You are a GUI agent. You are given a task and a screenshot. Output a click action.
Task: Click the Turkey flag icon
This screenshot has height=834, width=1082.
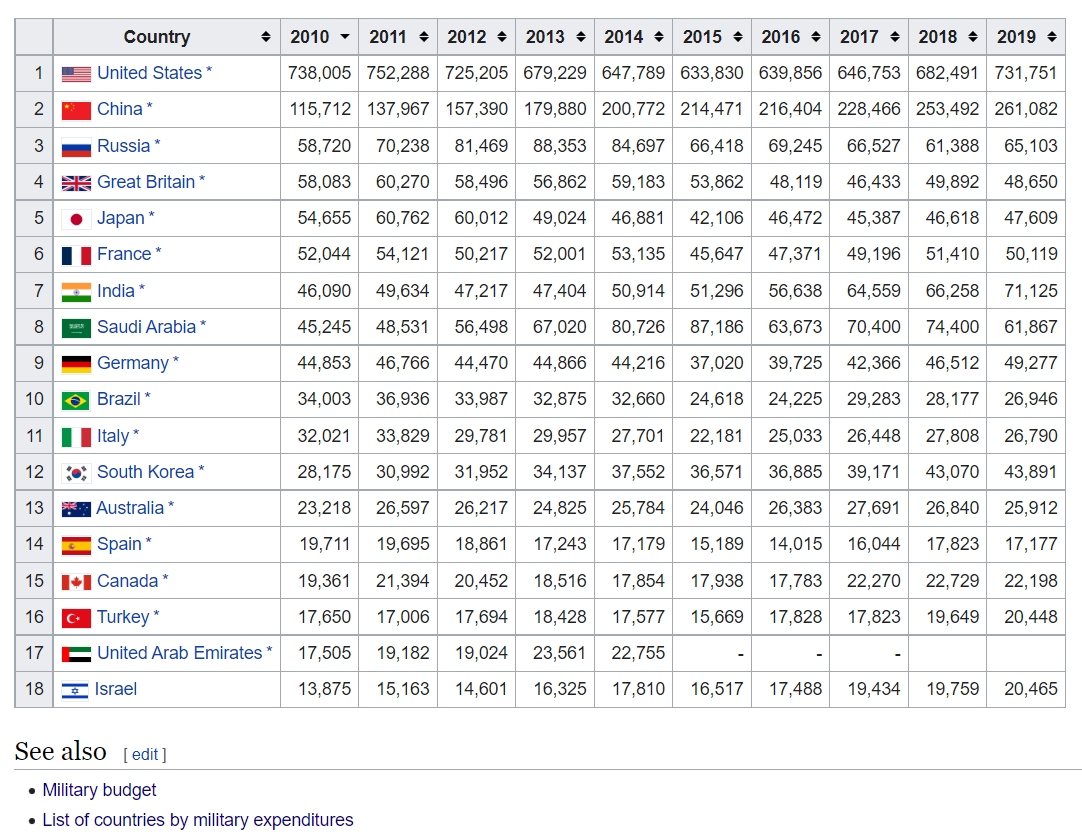(x=76, y=617)
